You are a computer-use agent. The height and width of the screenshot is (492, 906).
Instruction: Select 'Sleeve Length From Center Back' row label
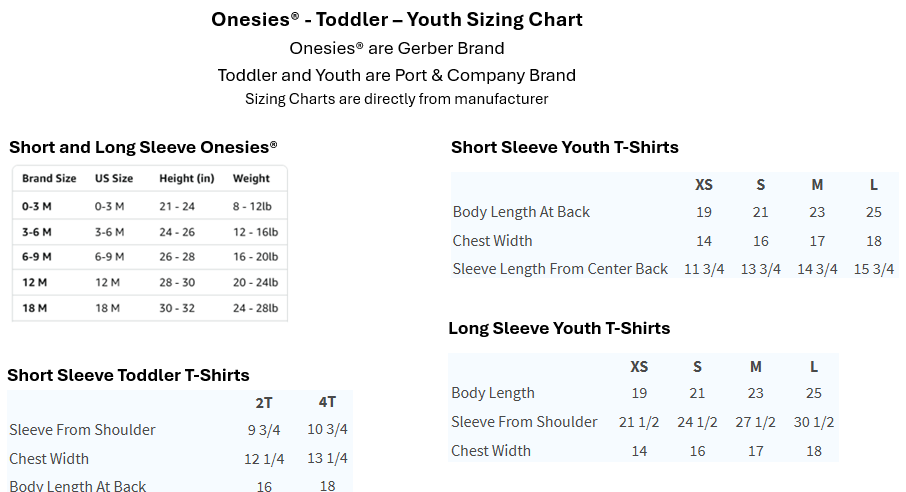560,269
